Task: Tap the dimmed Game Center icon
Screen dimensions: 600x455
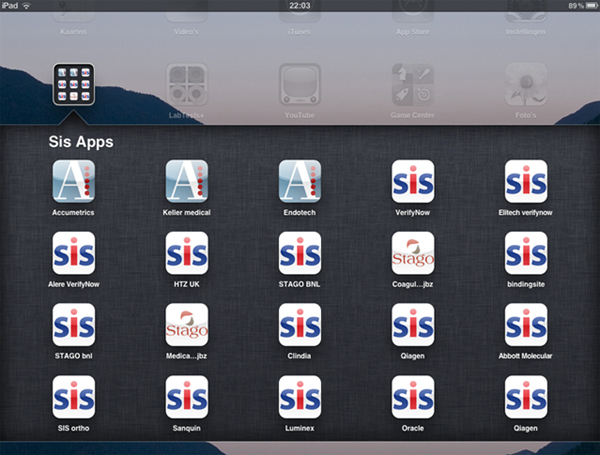Action: 413,85
